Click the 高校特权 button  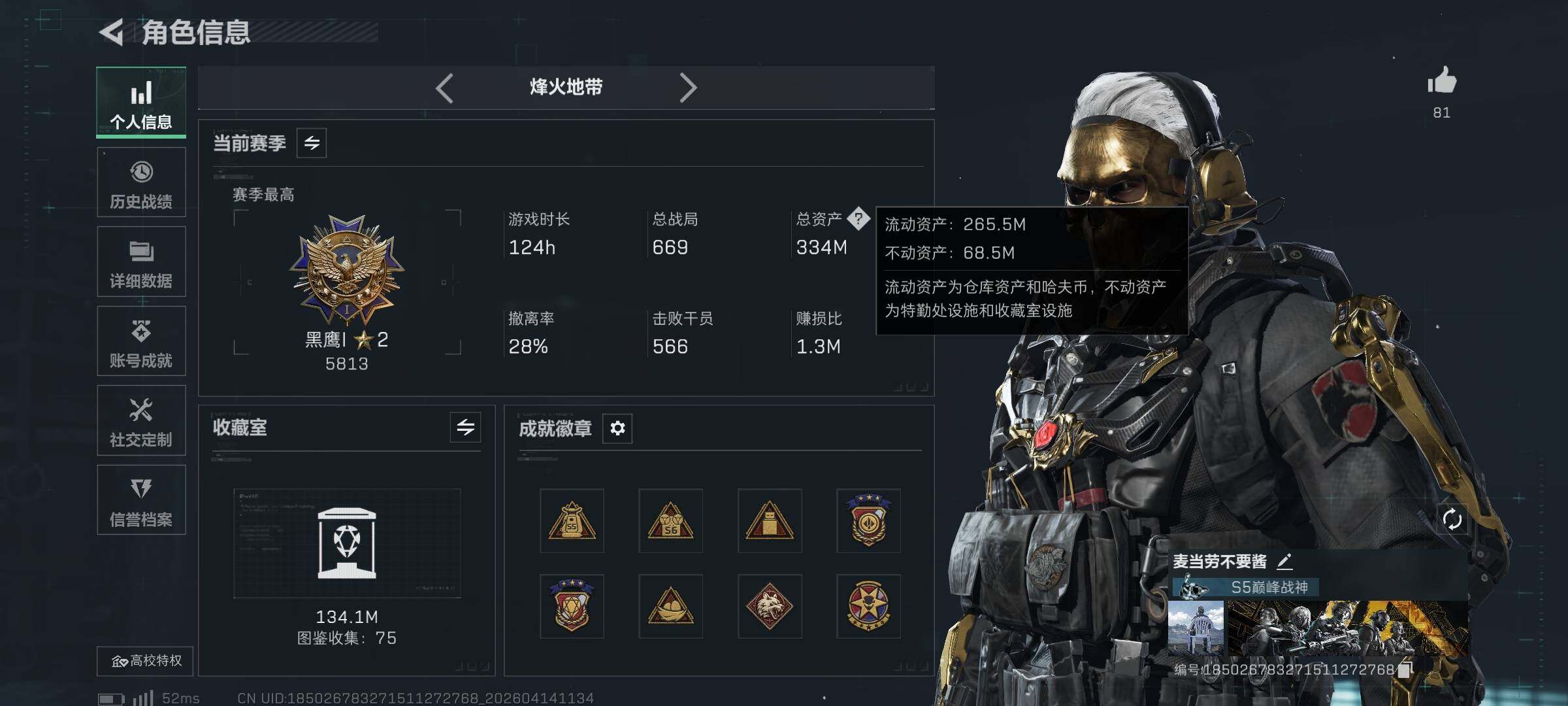145,661
